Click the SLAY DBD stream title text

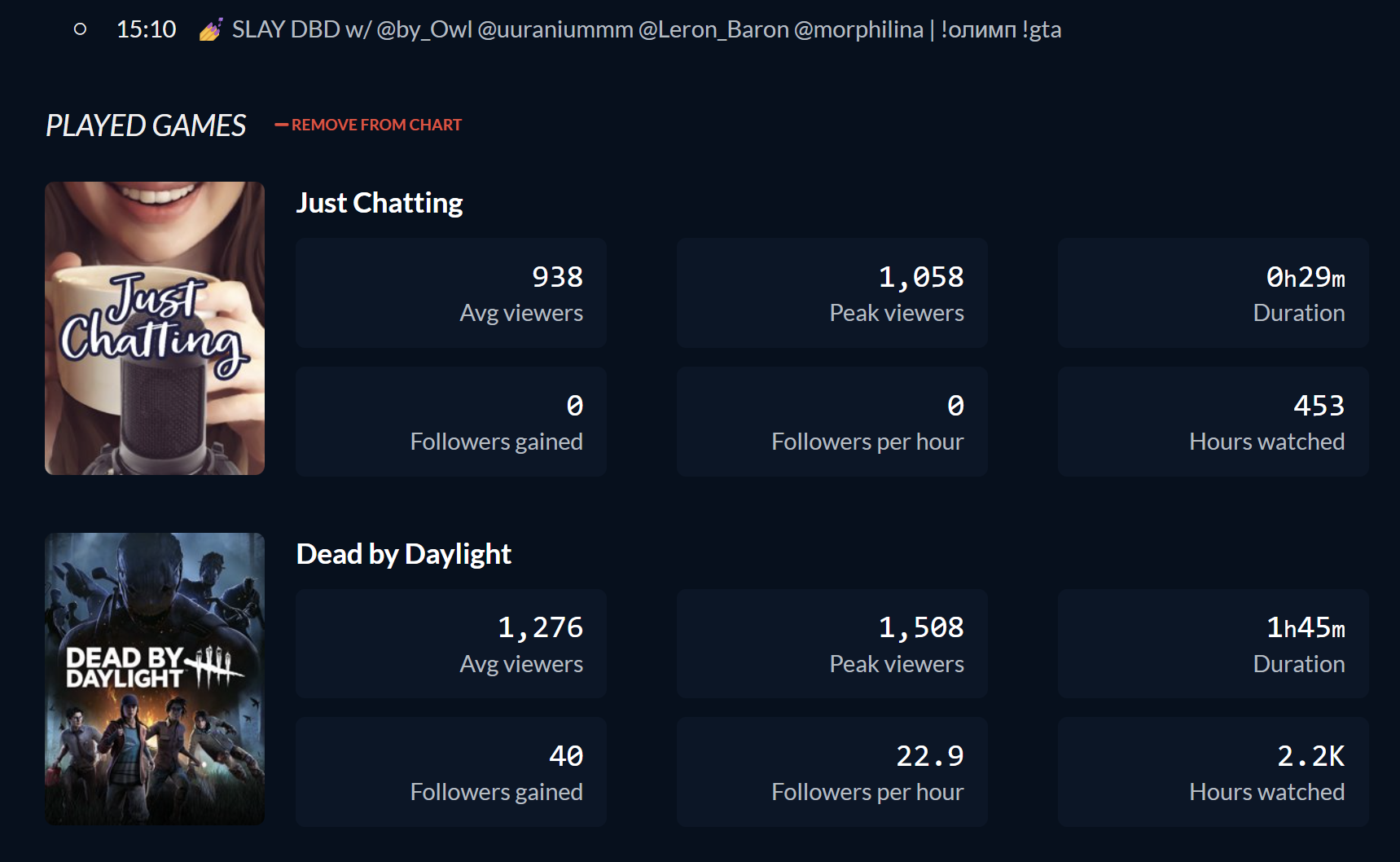(x=646, y=30)
